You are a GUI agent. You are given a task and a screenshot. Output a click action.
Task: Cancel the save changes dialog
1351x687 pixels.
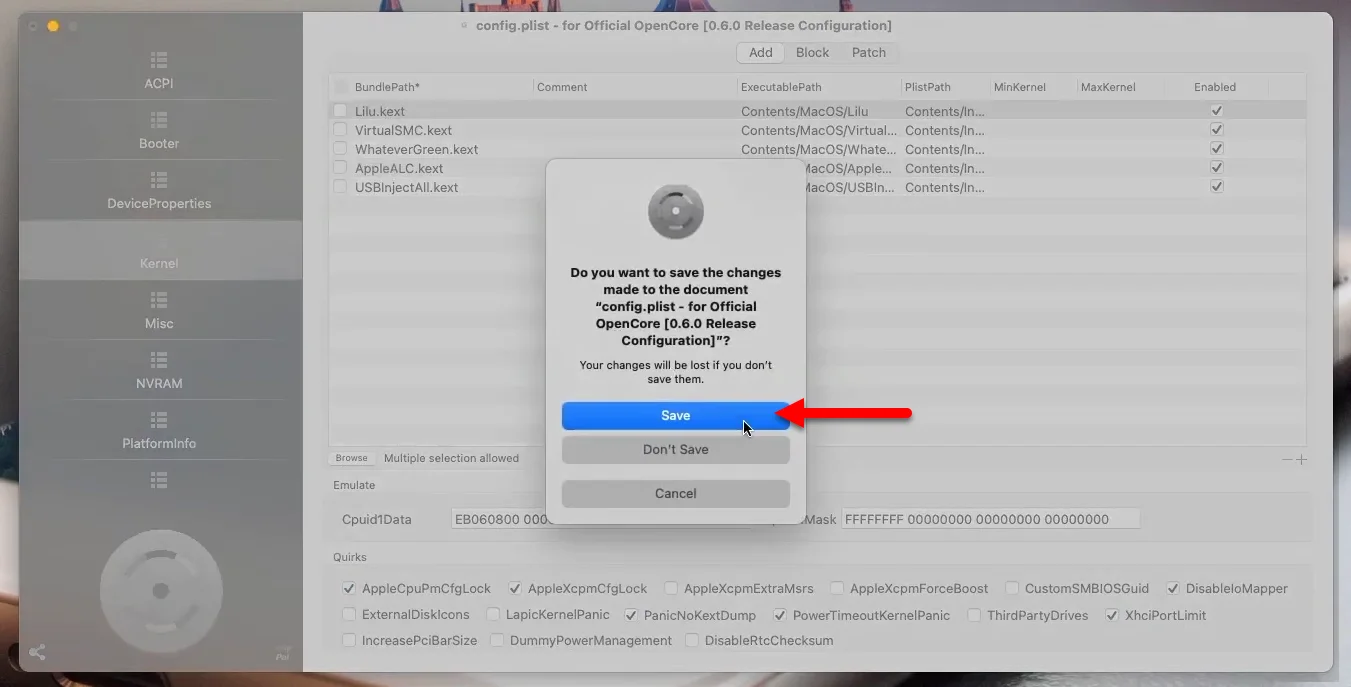[x=676, y=494]
